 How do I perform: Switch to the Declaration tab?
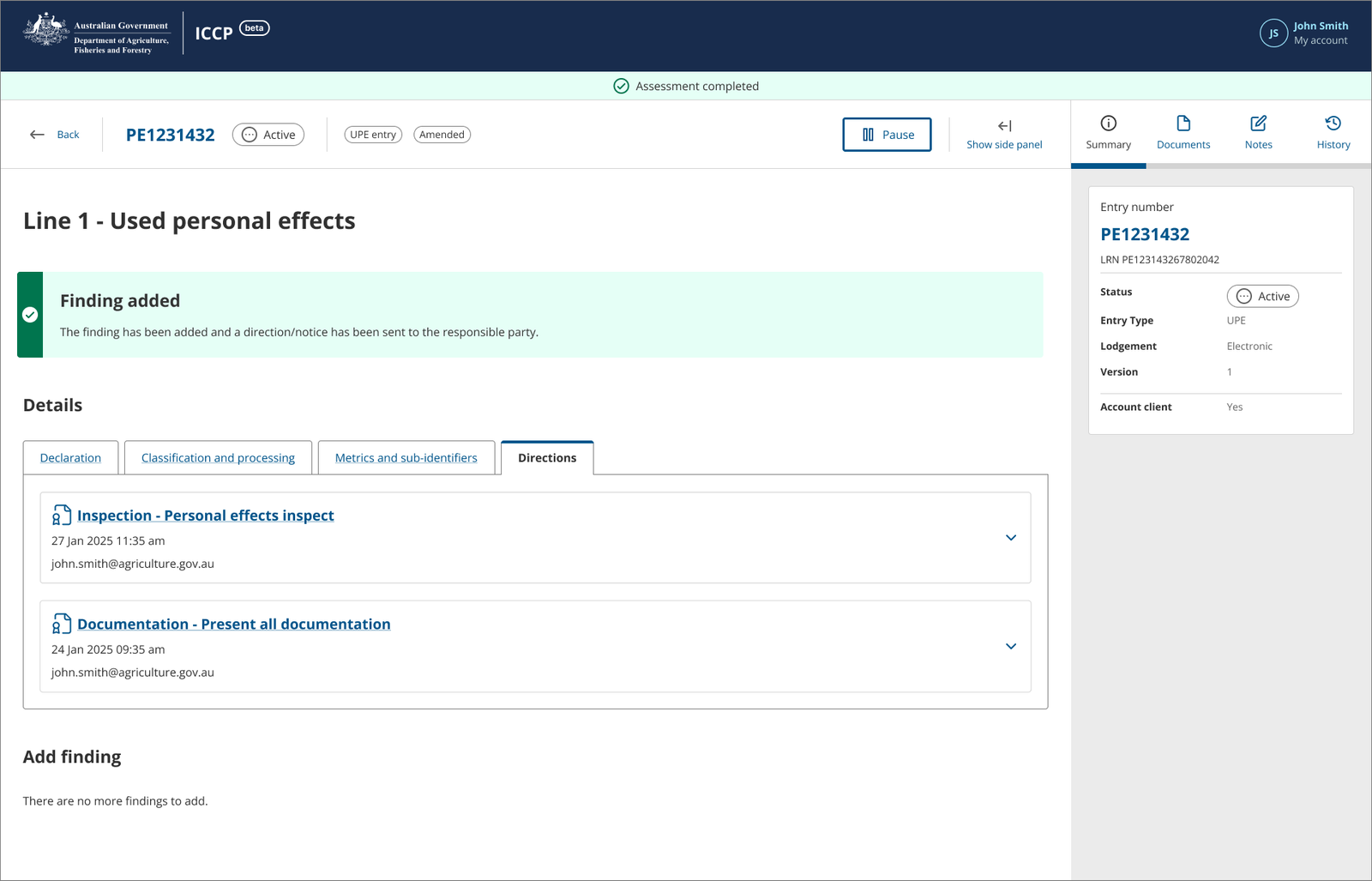click(x=70, y=458)
